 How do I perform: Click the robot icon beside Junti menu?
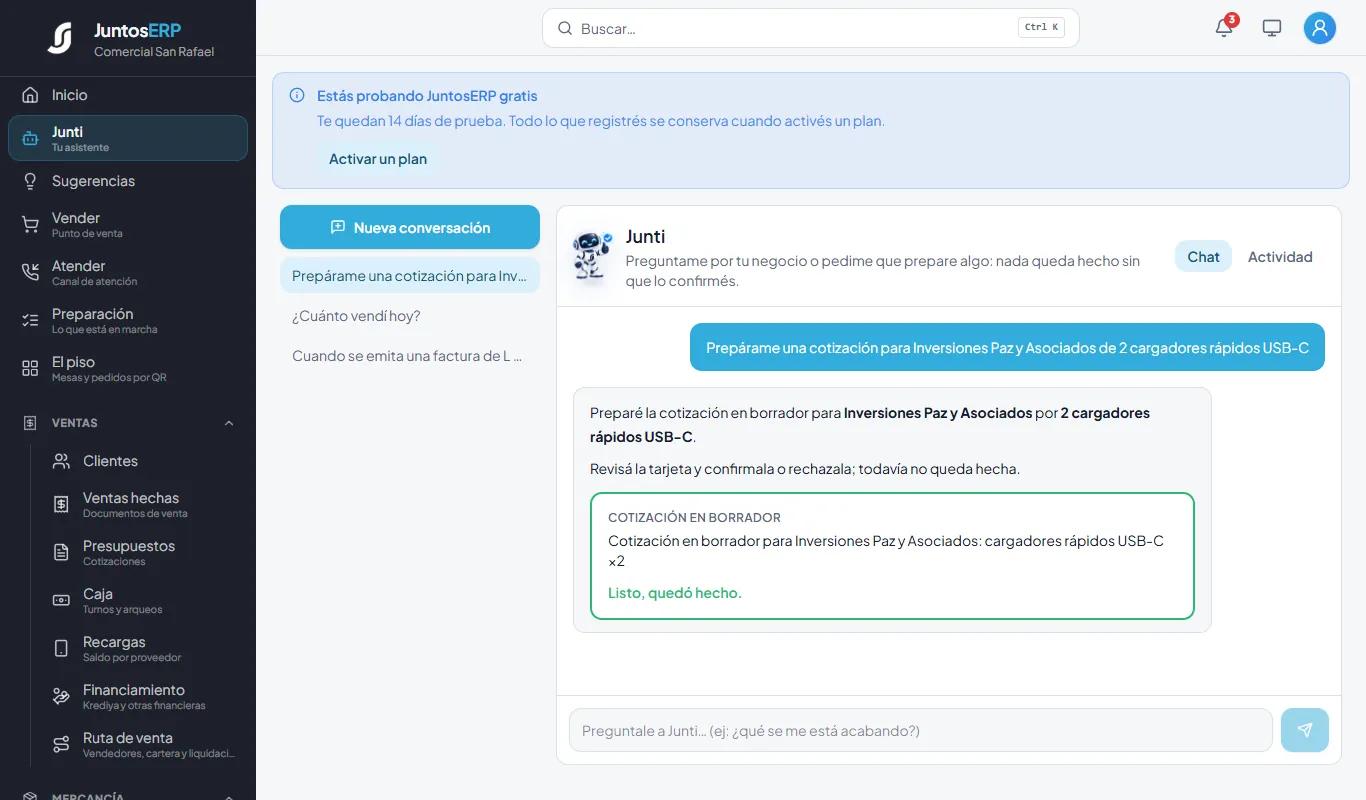30,138
